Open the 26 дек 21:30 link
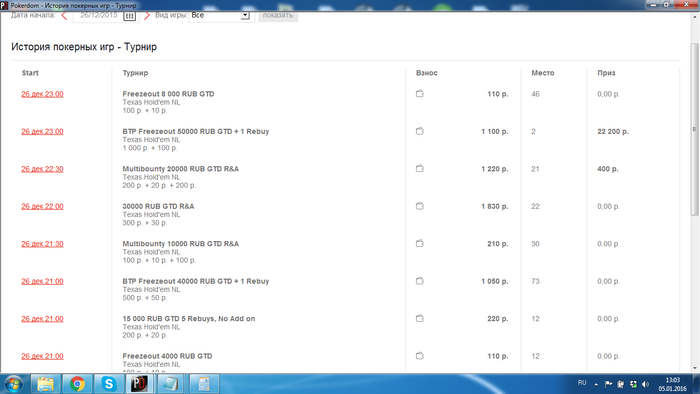 tap(42, 244)
